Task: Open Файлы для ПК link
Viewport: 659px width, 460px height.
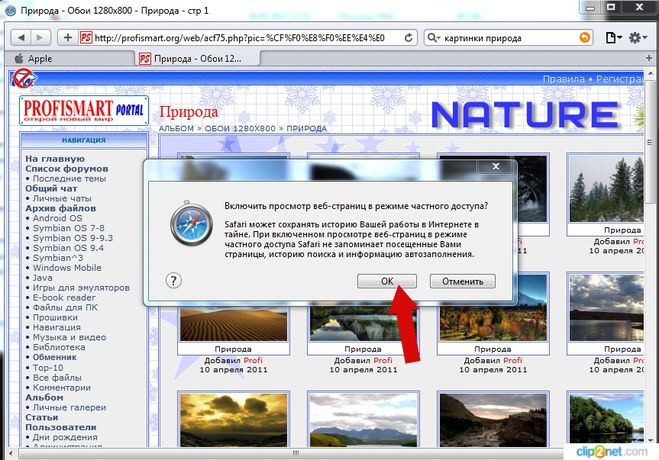Action: tap(65, 308)
